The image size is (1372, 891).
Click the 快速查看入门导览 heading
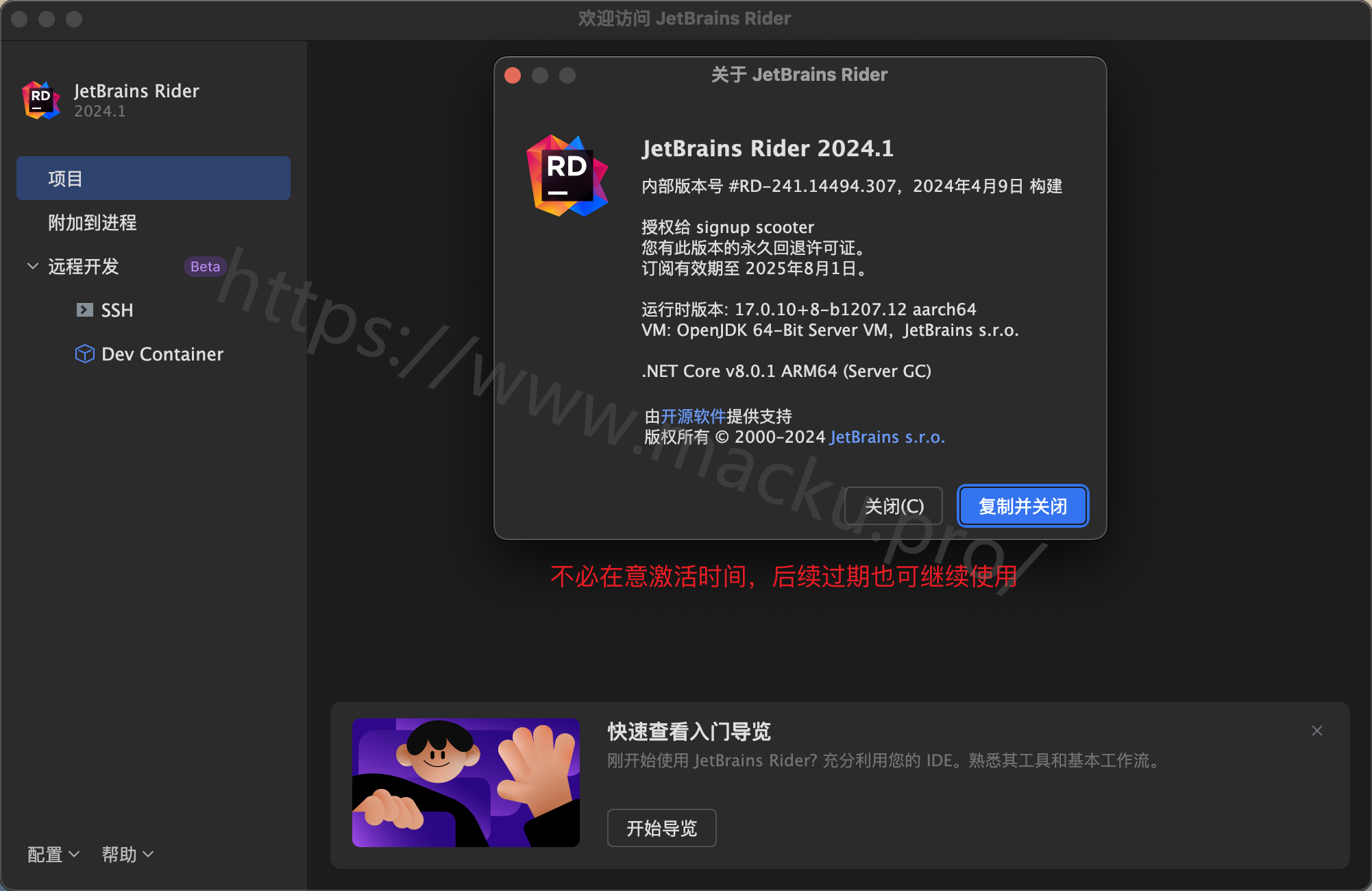point(689,731)
